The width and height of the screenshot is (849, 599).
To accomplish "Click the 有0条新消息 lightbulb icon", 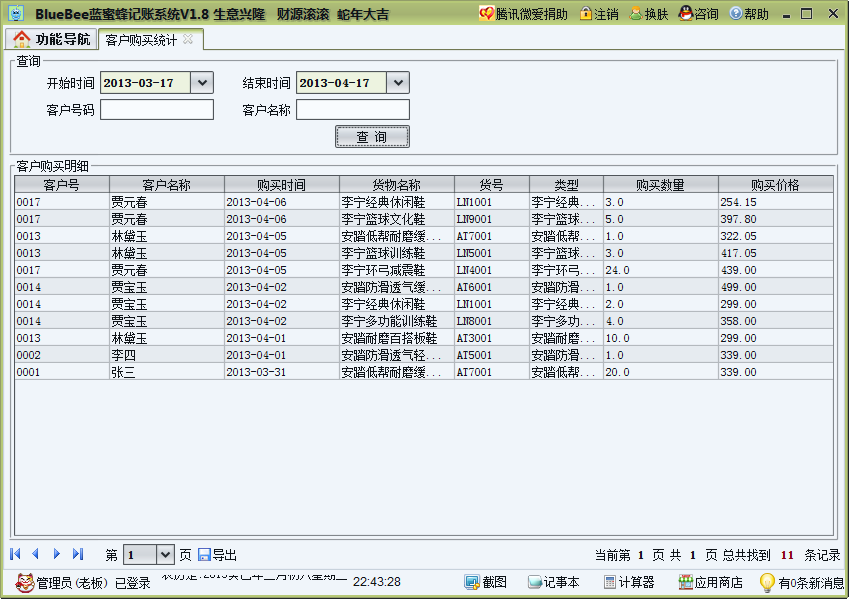I will tap(766, 582).
